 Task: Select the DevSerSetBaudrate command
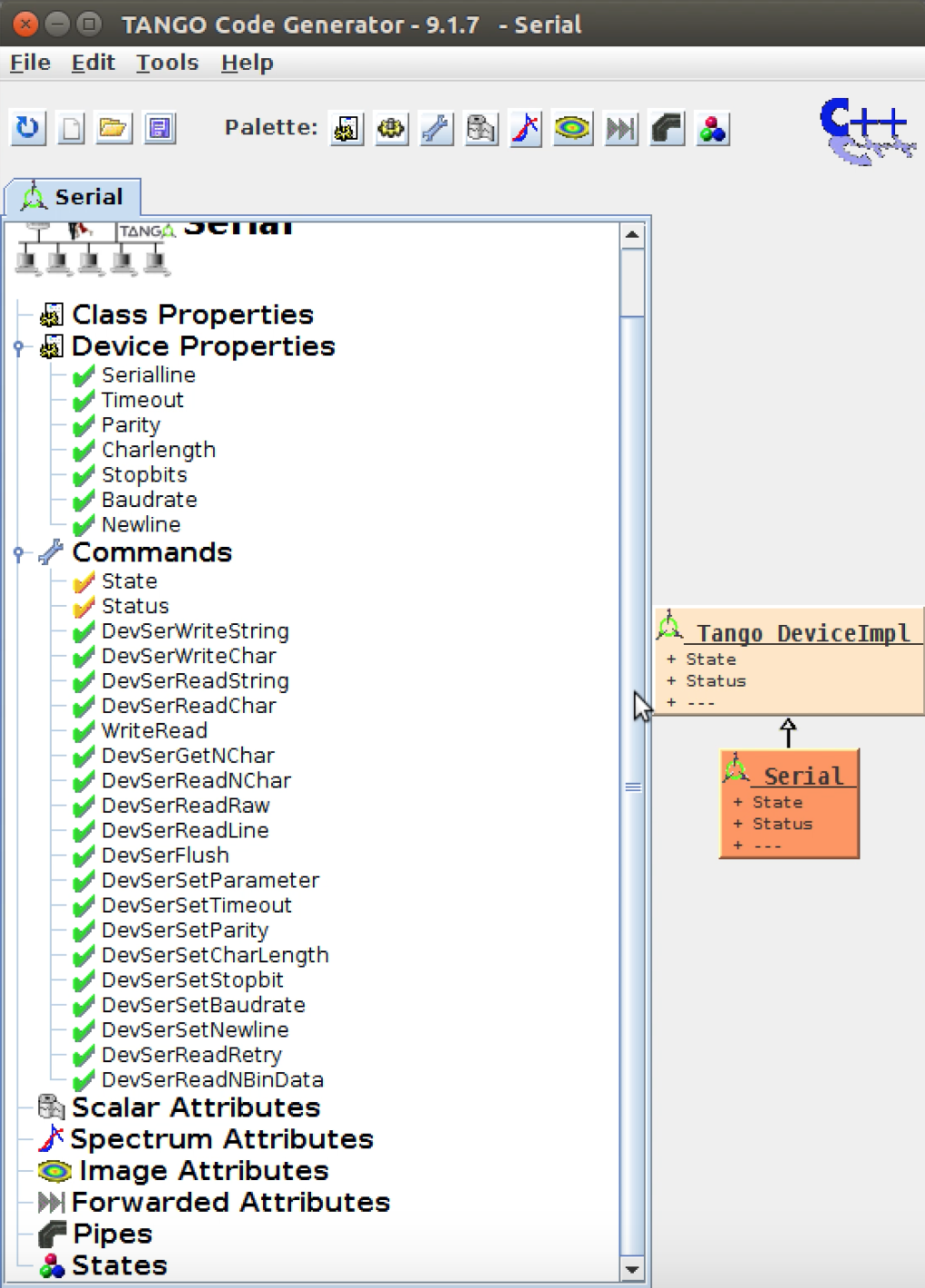[x=203, y=1005]
